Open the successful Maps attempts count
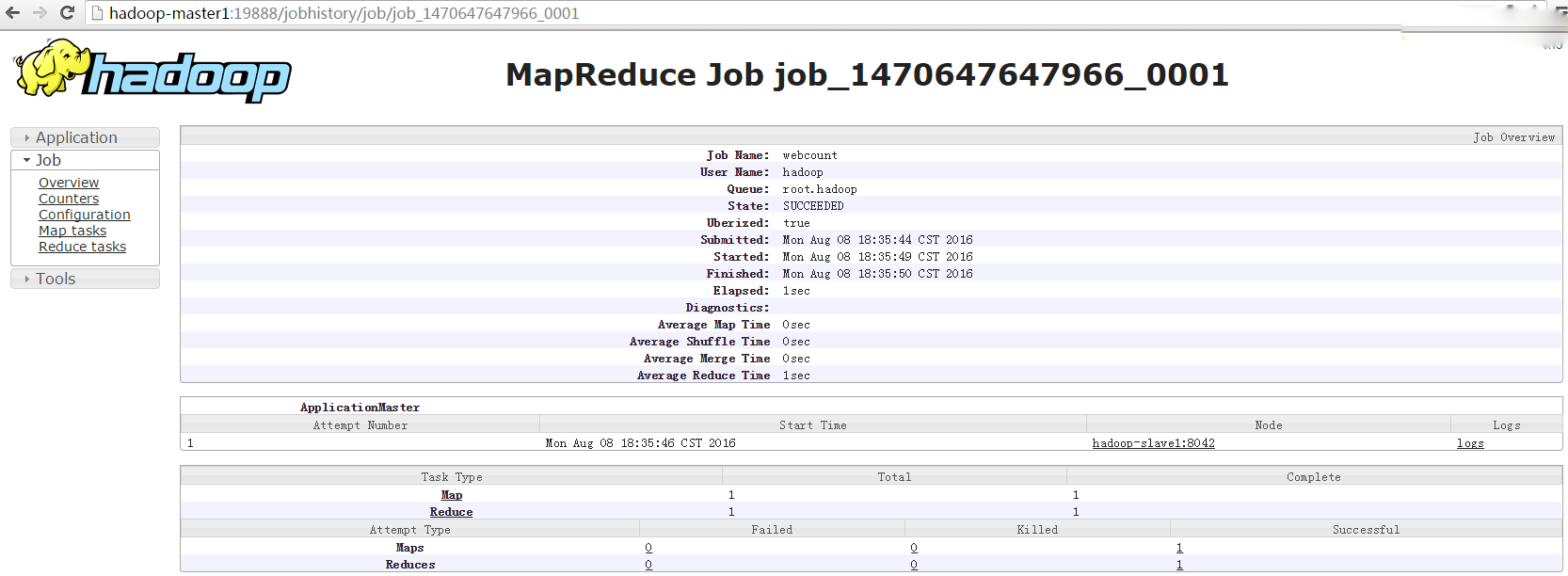Image resolution: width=1568 pixels, height=576 pixels. (x=1179, y=548)
